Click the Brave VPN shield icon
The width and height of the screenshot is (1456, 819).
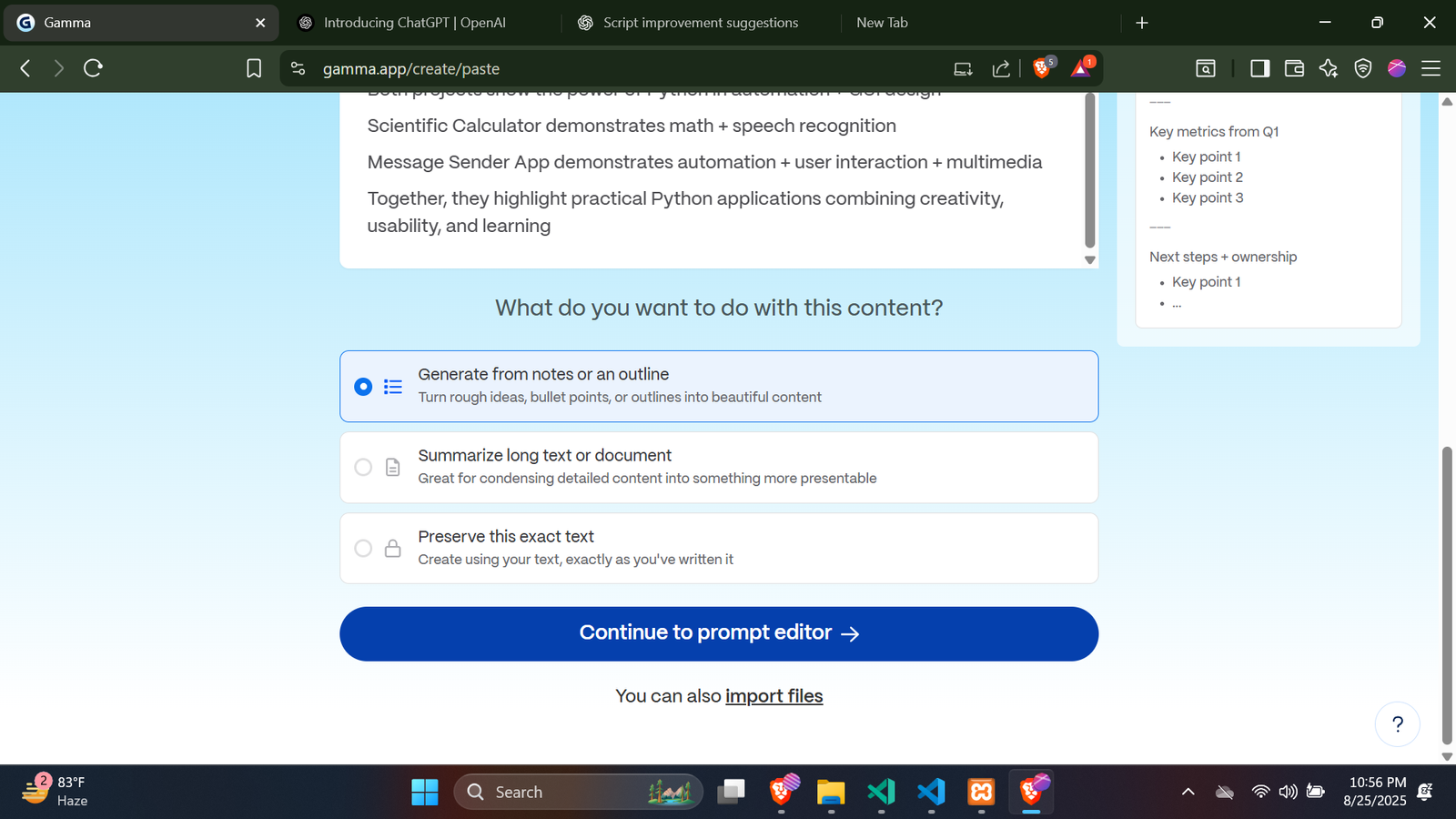pyautogui.click(x=1362, y=68)
